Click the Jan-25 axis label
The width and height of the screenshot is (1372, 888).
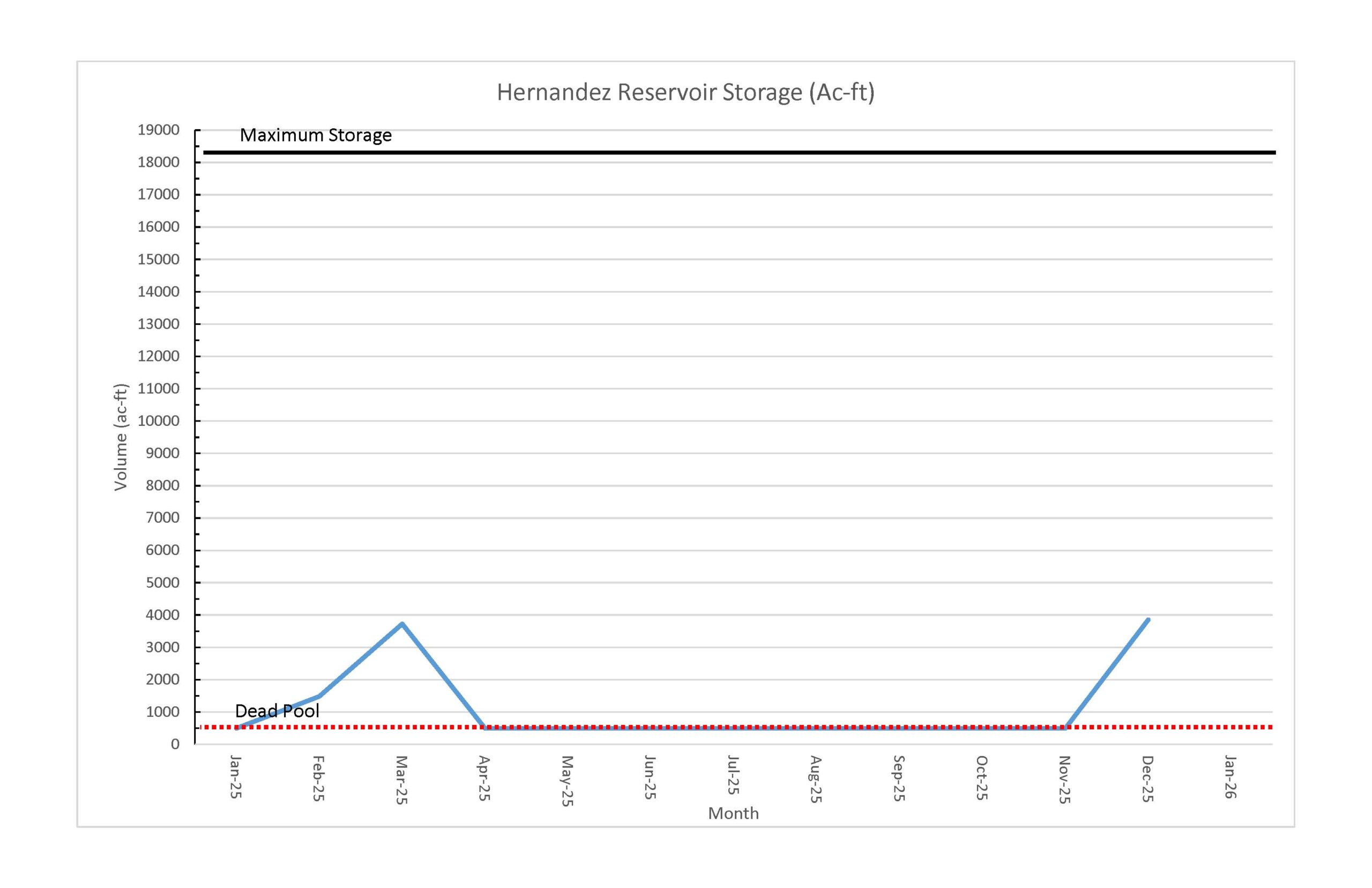pos(235,776)
